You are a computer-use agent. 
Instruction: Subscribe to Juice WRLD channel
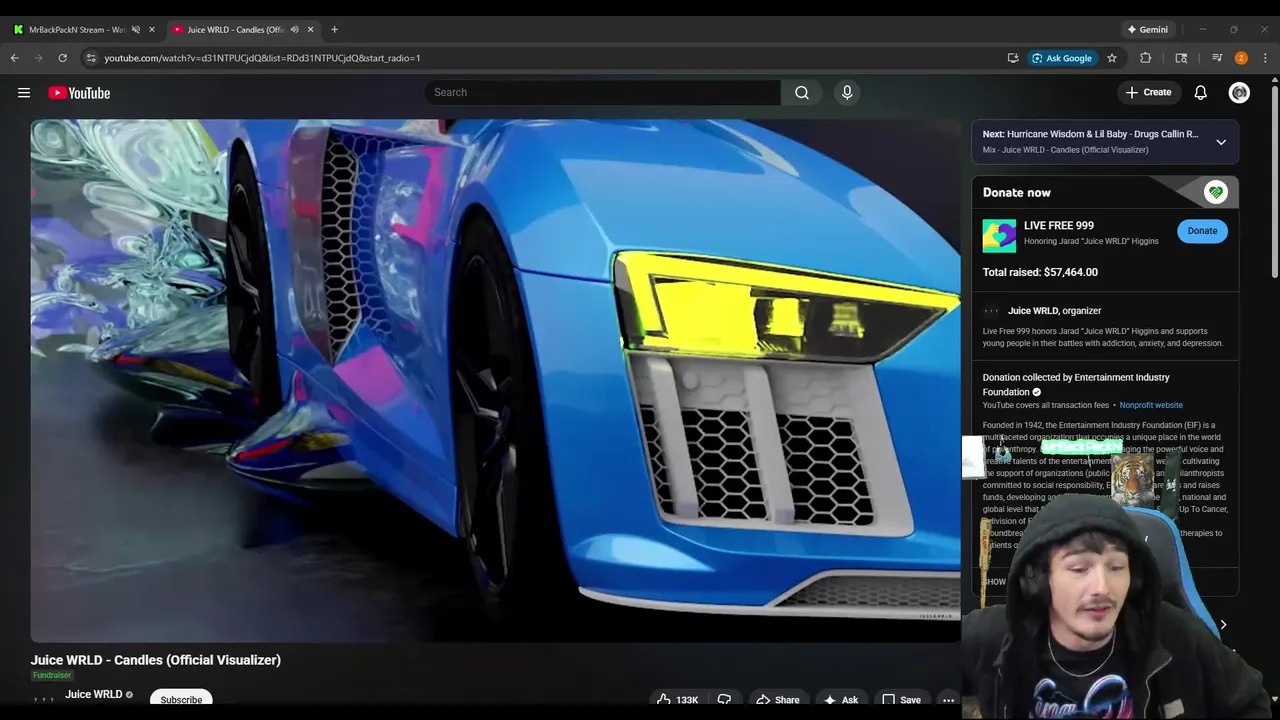pyautogui.click(x=181, y=699)
